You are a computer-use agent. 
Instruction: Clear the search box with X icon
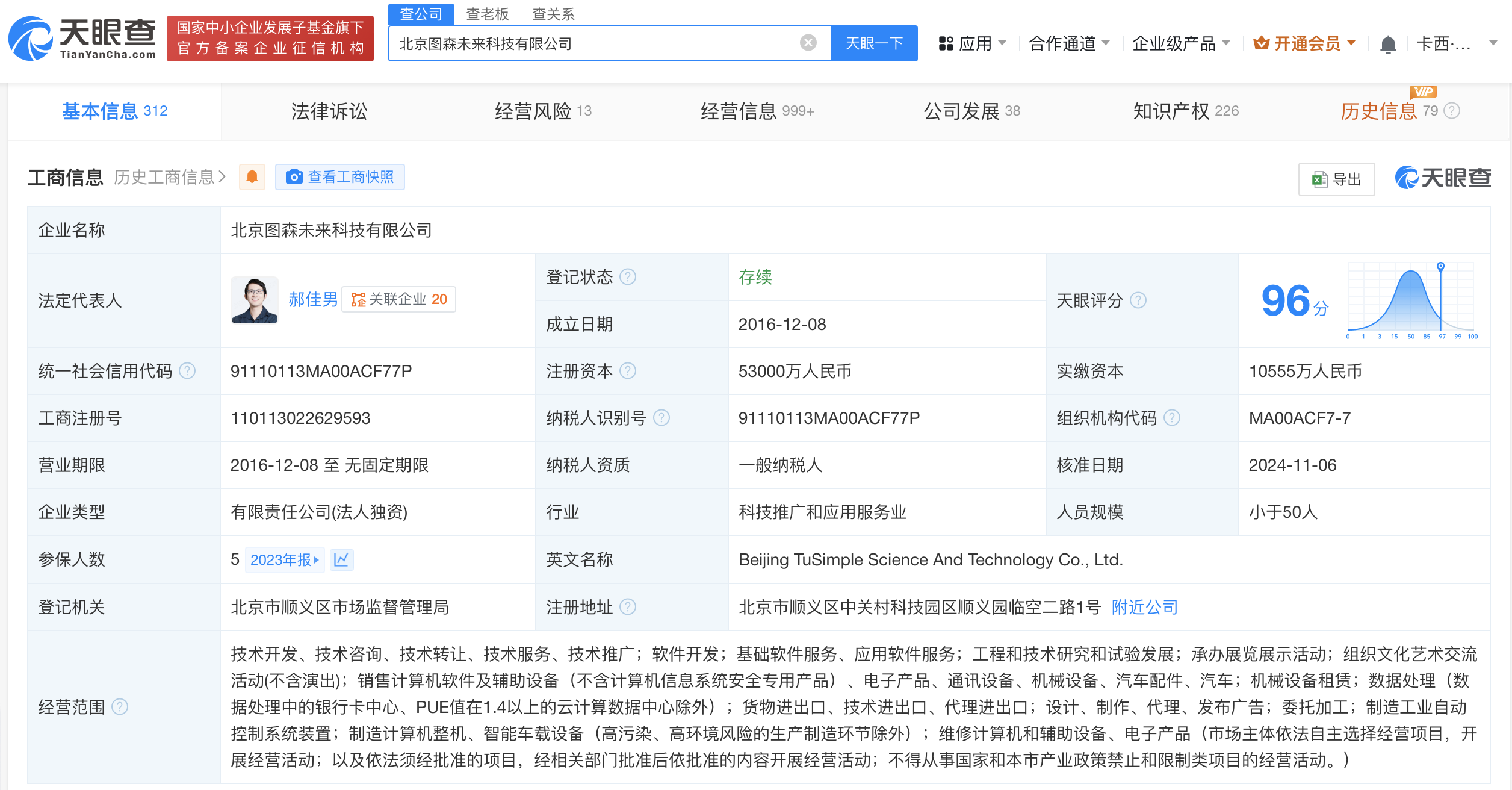808,43
